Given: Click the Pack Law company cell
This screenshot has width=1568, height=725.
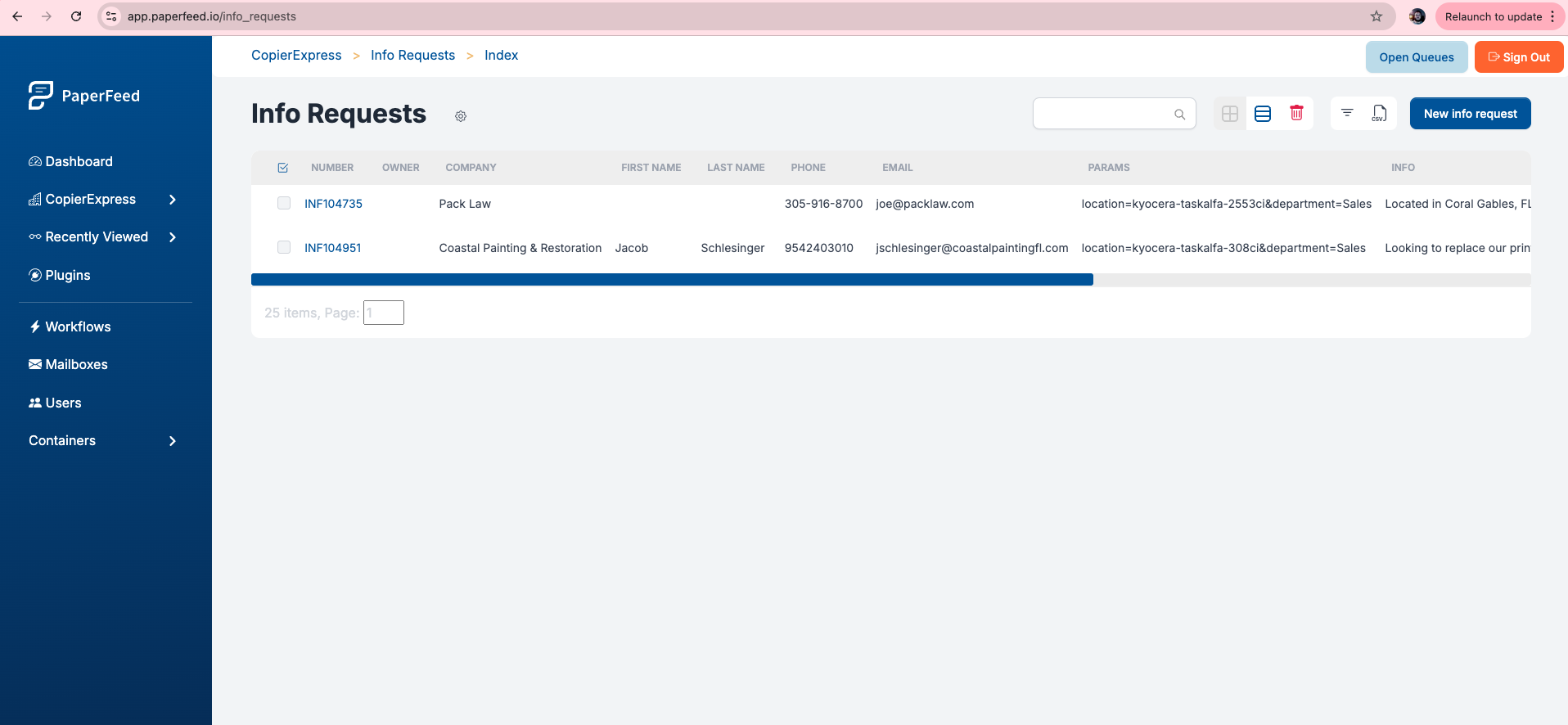Looking at the screenshot, I should point(465,204).
